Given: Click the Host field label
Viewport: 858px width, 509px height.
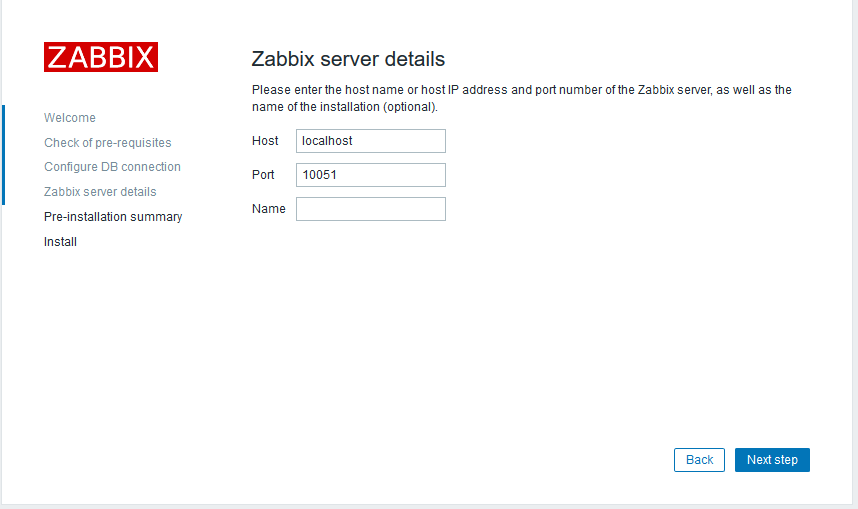Looking at the screenshot, I should pyautogui.click(x=265, y=141).
